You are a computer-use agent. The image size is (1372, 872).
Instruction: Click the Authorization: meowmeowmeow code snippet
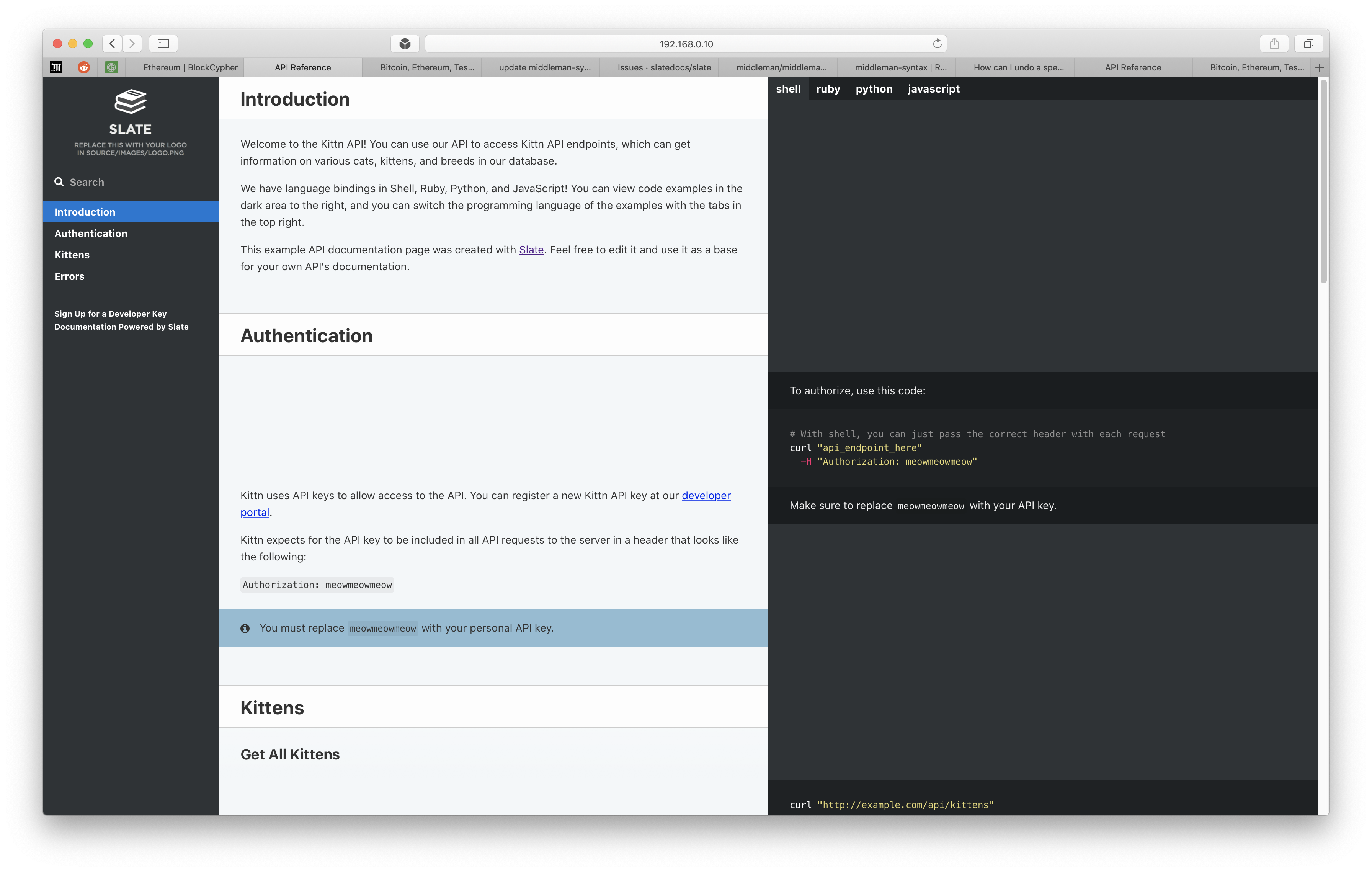(317, 585)
